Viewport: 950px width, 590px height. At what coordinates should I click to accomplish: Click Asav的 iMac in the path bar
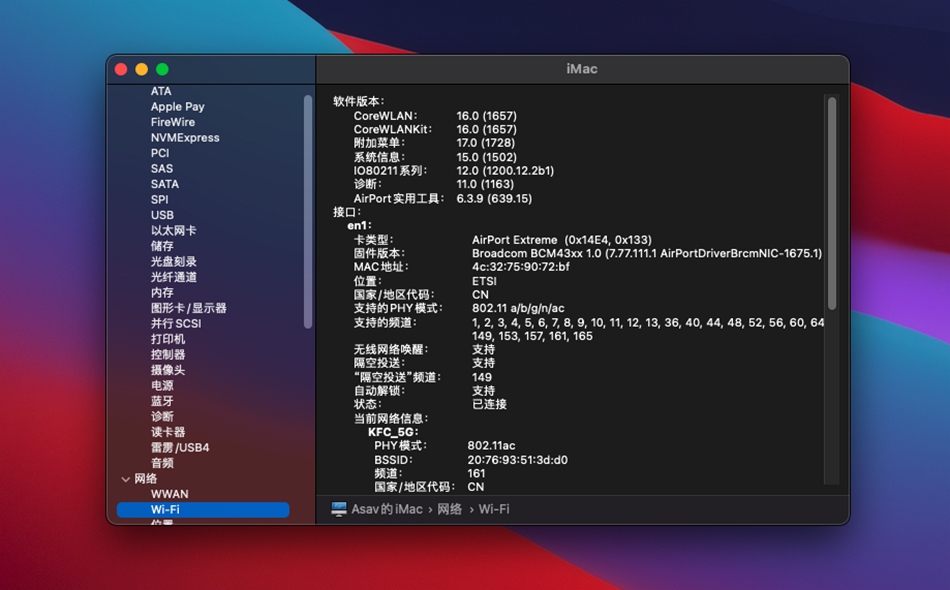coord(386,509)
